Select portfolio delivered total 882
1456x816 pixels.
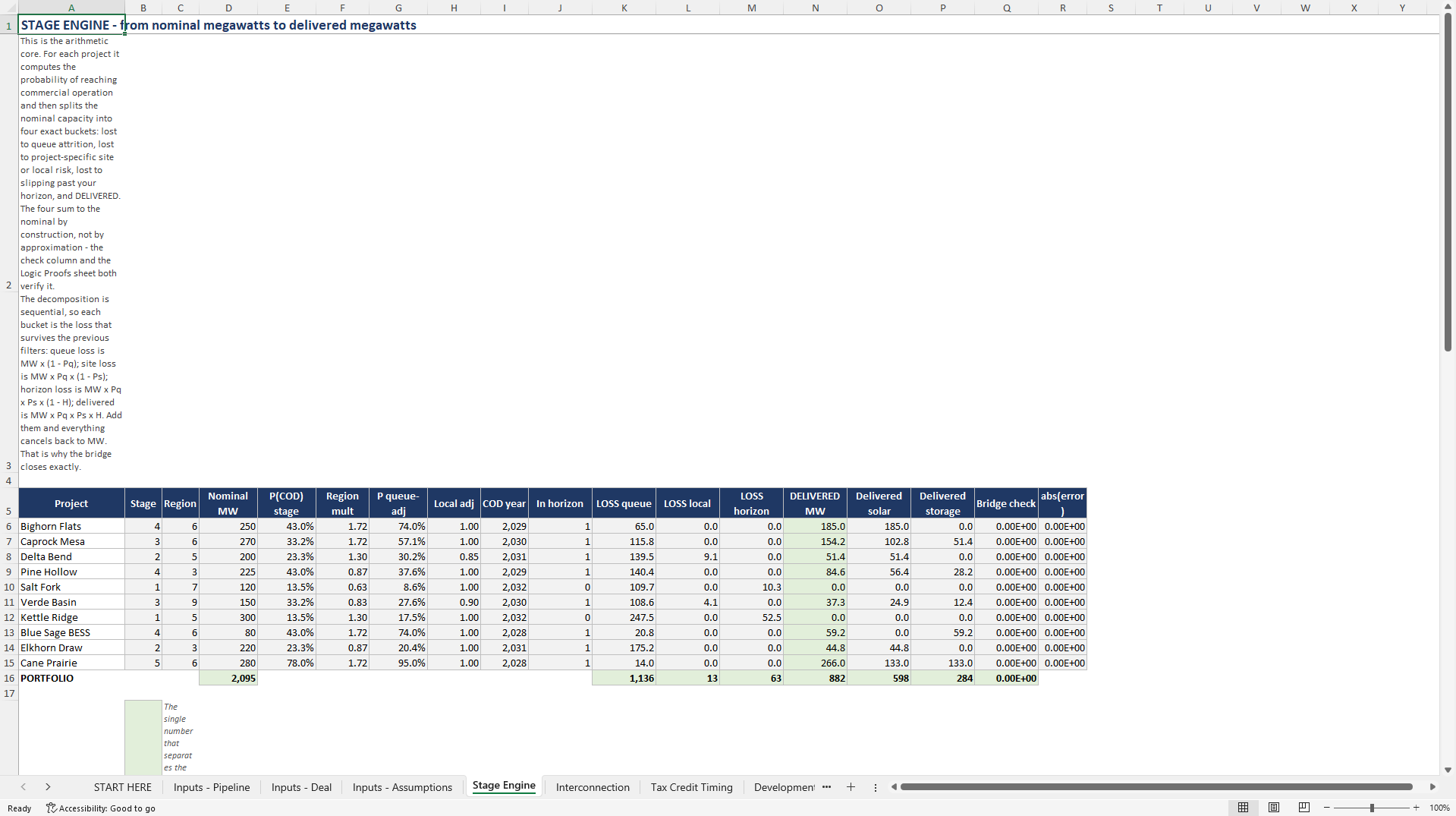pyautogui.click(x=816, y=678)
